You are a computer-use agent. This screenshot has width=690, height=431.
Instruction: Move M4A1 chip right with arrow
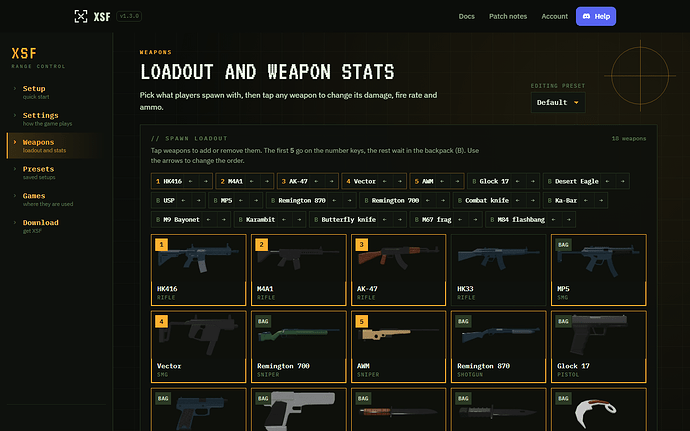coord(267,181)
